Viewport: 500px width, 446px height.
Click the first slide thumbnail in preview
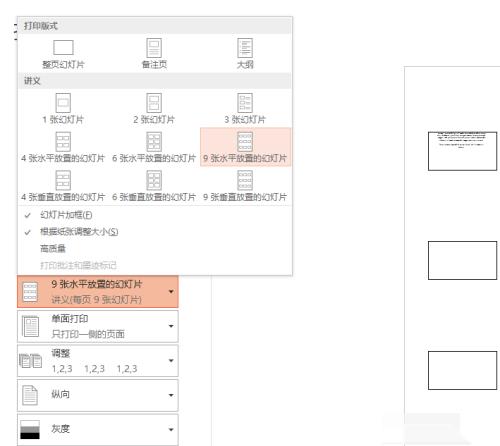[x=462, y=151]
